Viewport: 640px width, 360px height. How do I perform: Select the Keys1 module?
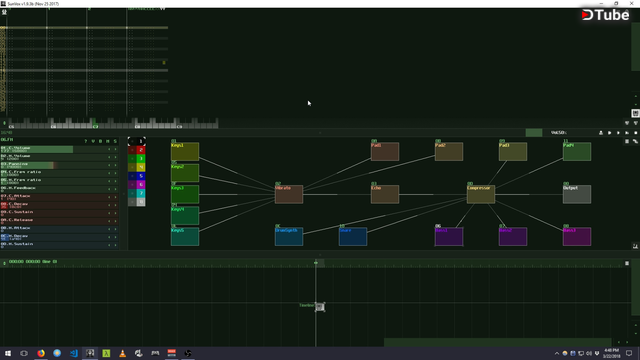pyautogui.click(x=185, y=151)
